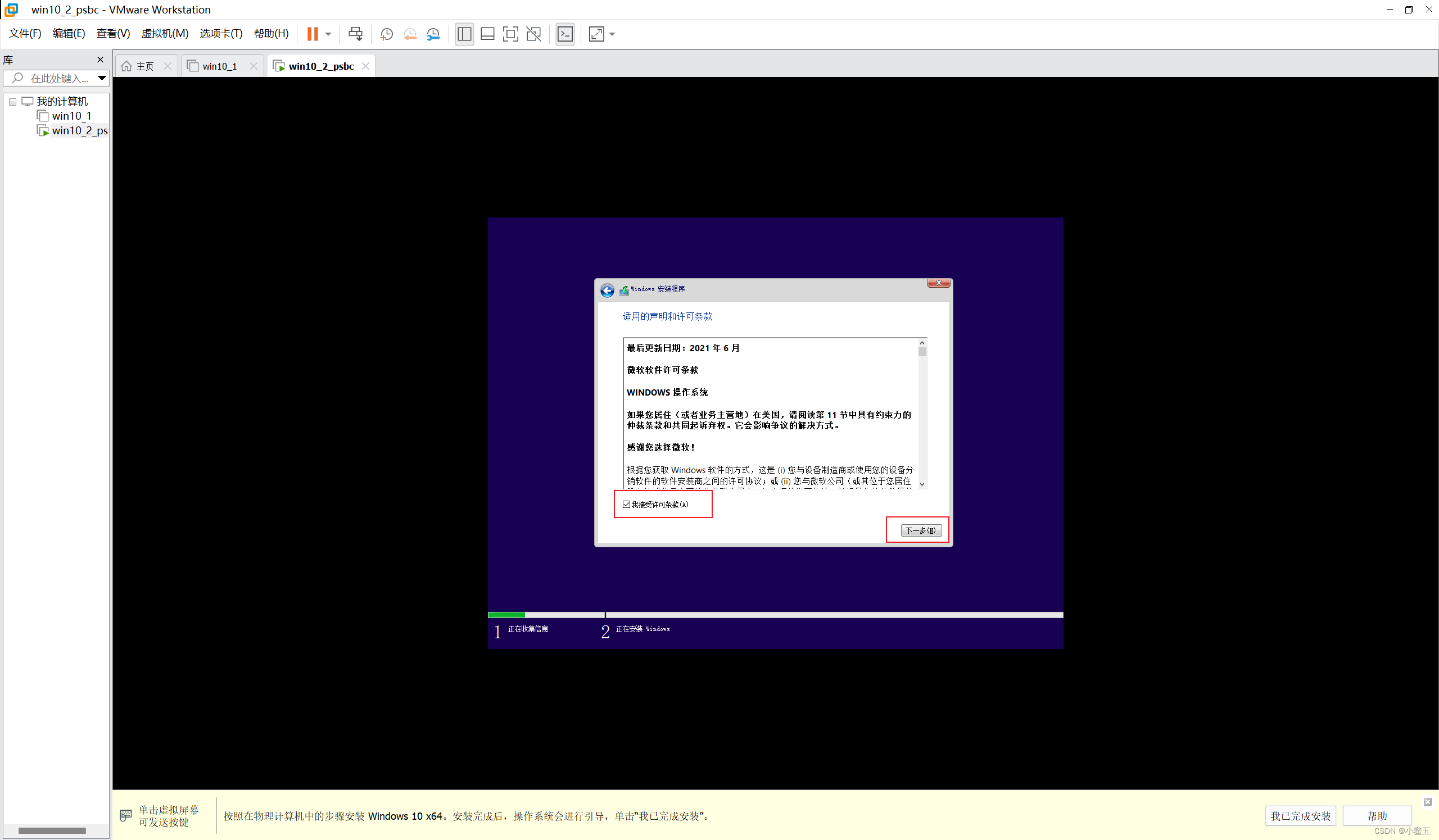Take a snapshot of the virtual machine
The width and height of the screenshot is (1439, 840).
(x=386, y=34)
